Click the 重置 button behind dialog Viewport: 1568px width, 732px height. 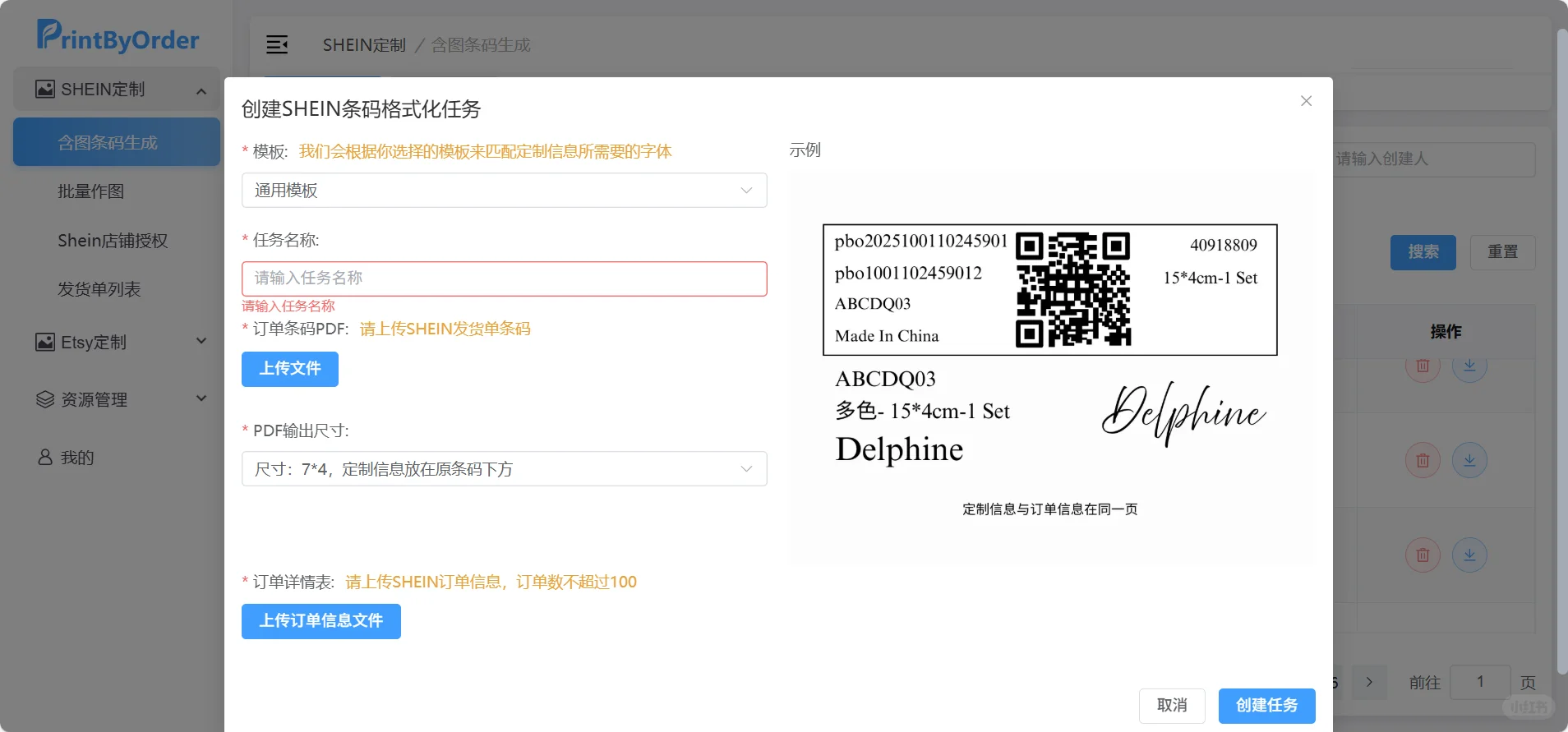click(1502, 252)
